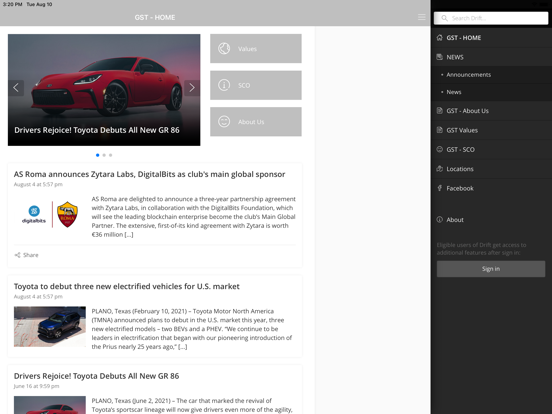Click the NEWS section icon in sidebar

coord(439,57)
